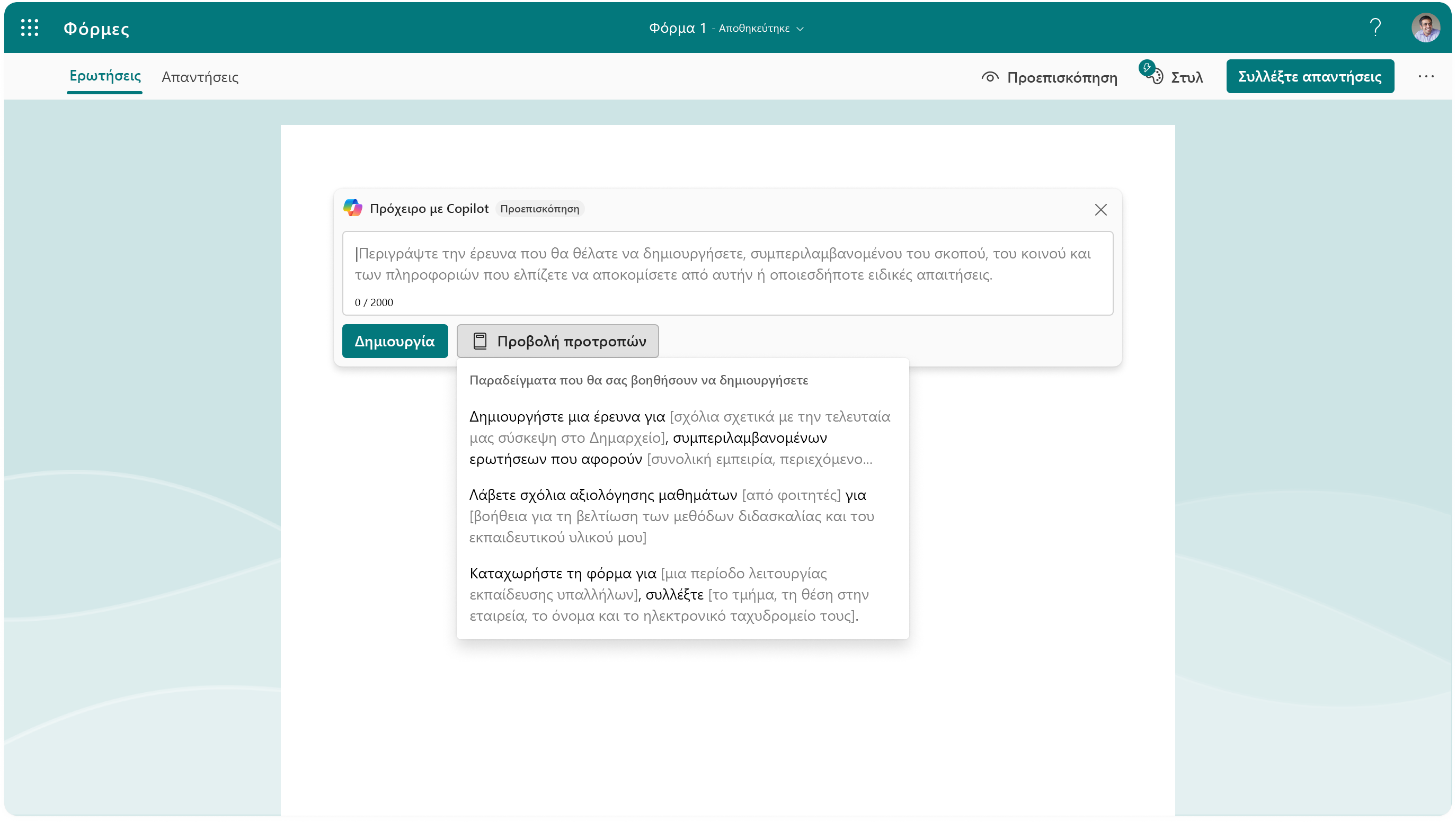Viewport: 1456px width, 822px height.
Task: Click the help question mark icon
Action: coord(1375,28)
